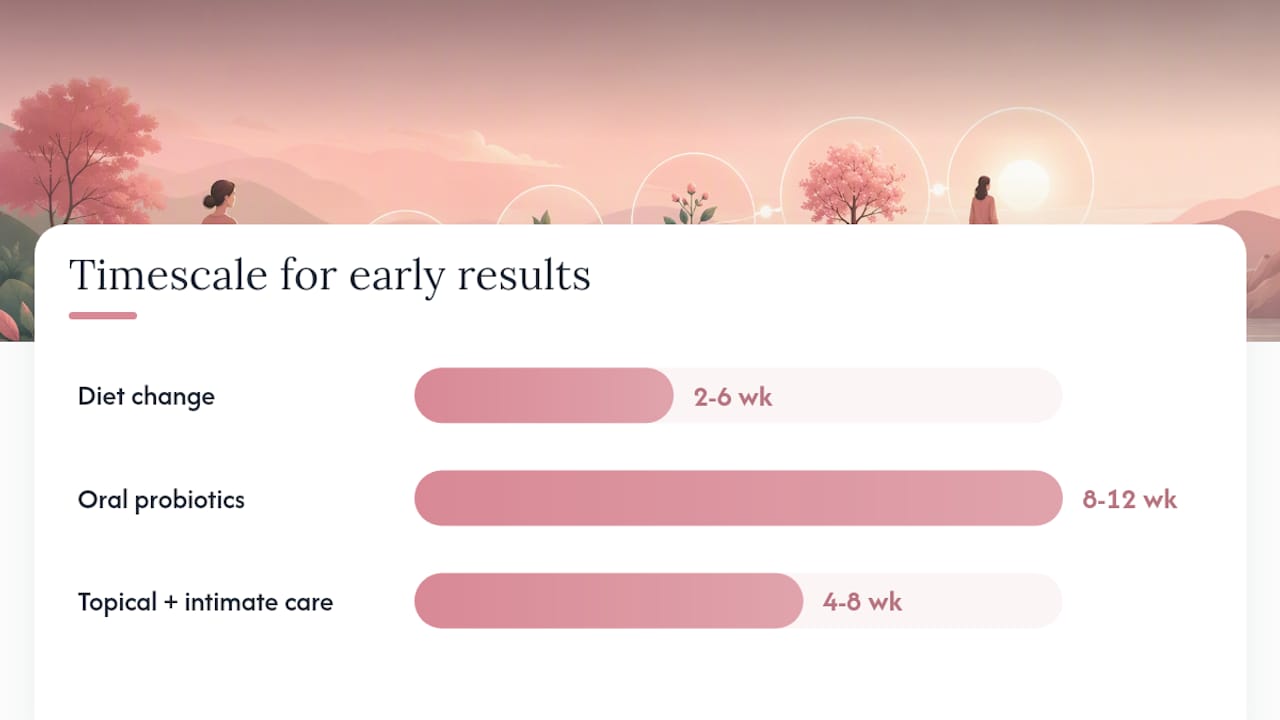Click the pink underline below the heading

pos(103,316)
